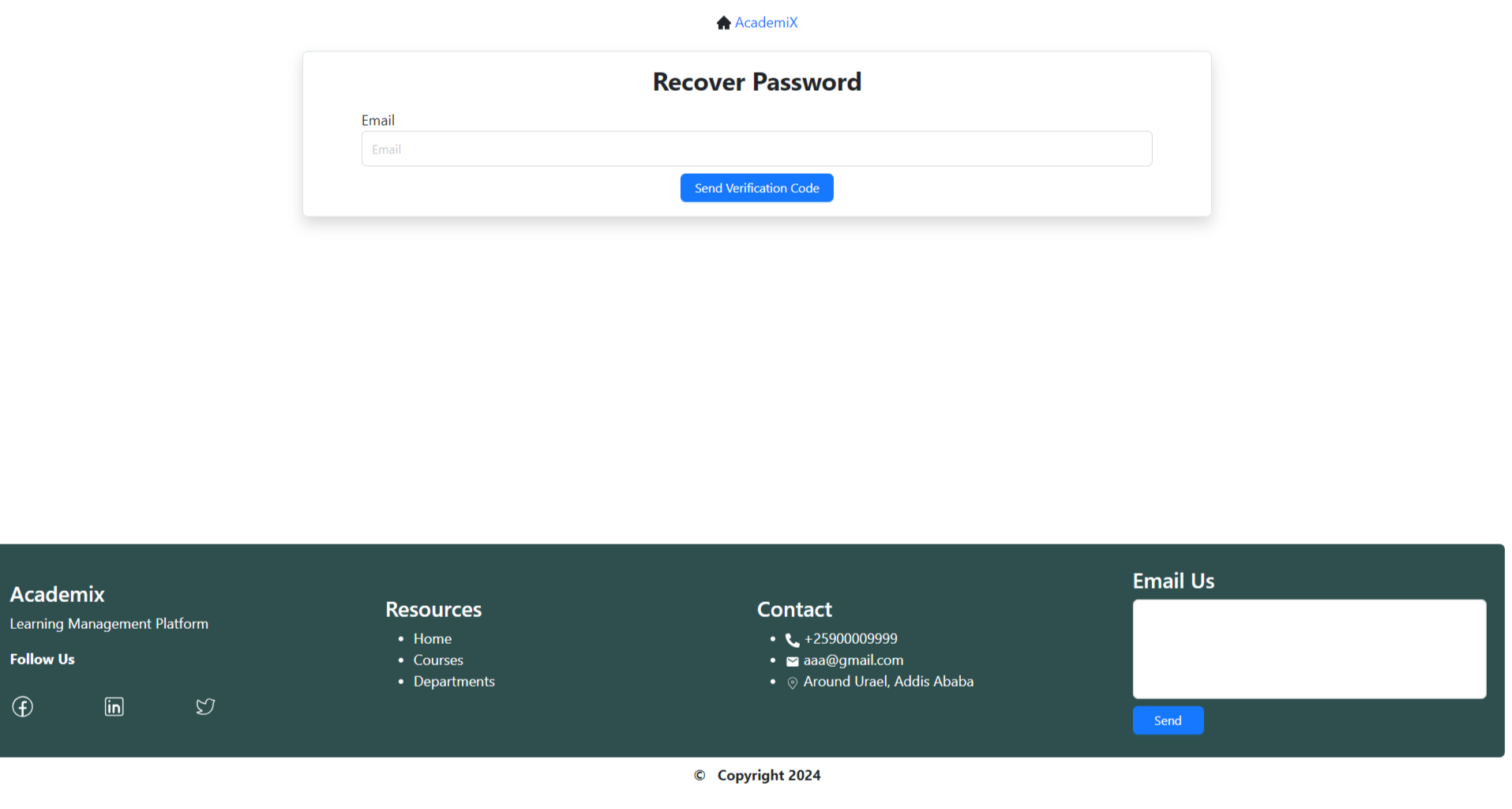Click the envelope icon in Contact
1512x809 pixels.
792,661
